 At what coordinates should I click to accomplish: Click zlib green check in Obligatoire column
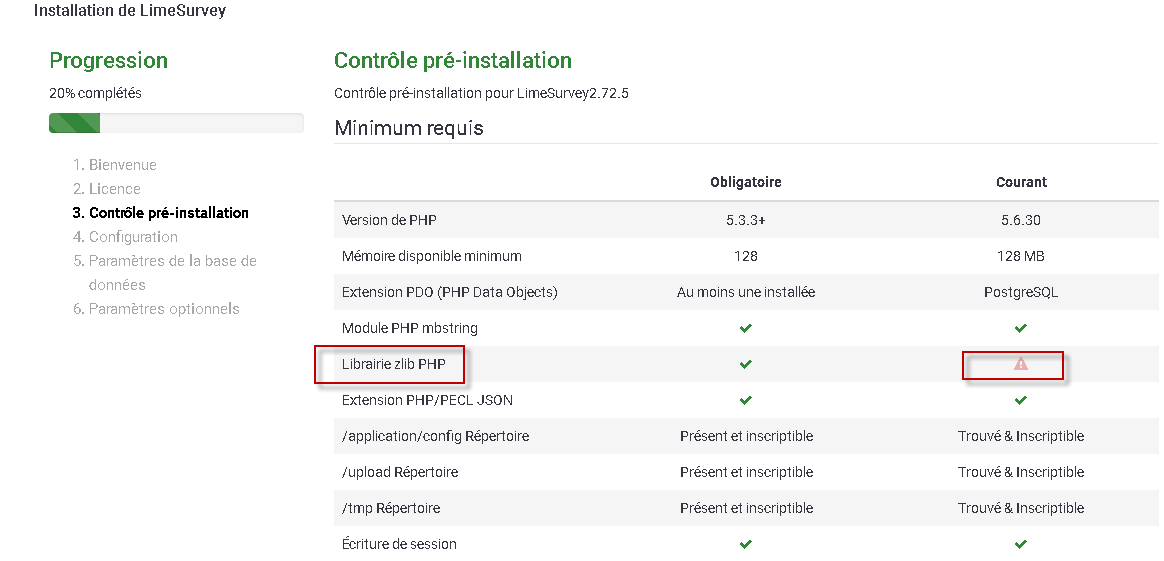(x=746, y=365)
